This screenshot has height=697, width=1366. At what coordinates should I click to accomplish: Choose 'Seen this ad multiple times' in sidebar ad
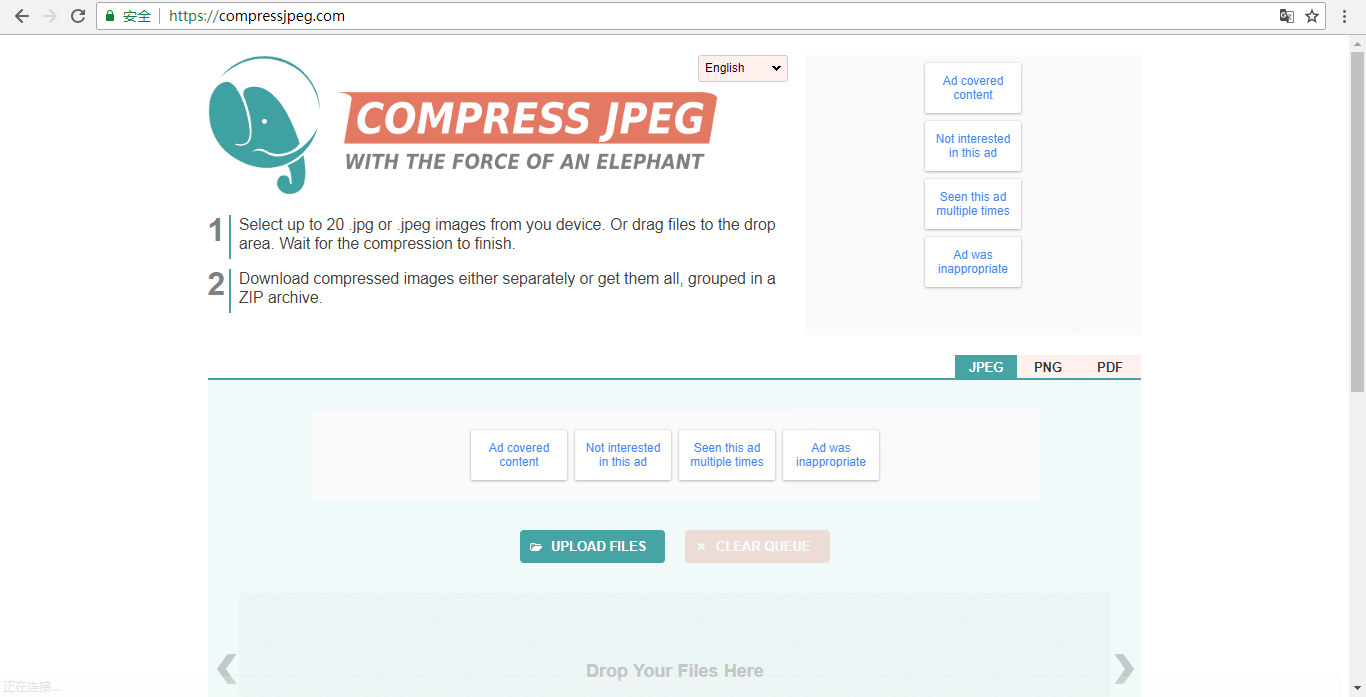point(973,204)
